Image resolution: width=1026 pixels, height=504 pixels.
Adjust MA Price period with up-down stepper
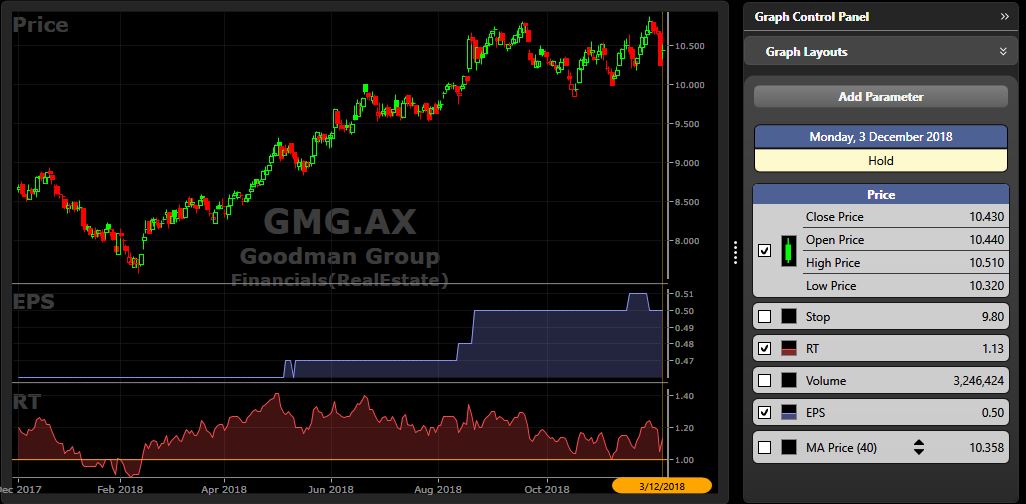pyautogui.click(x=919, y=448)
